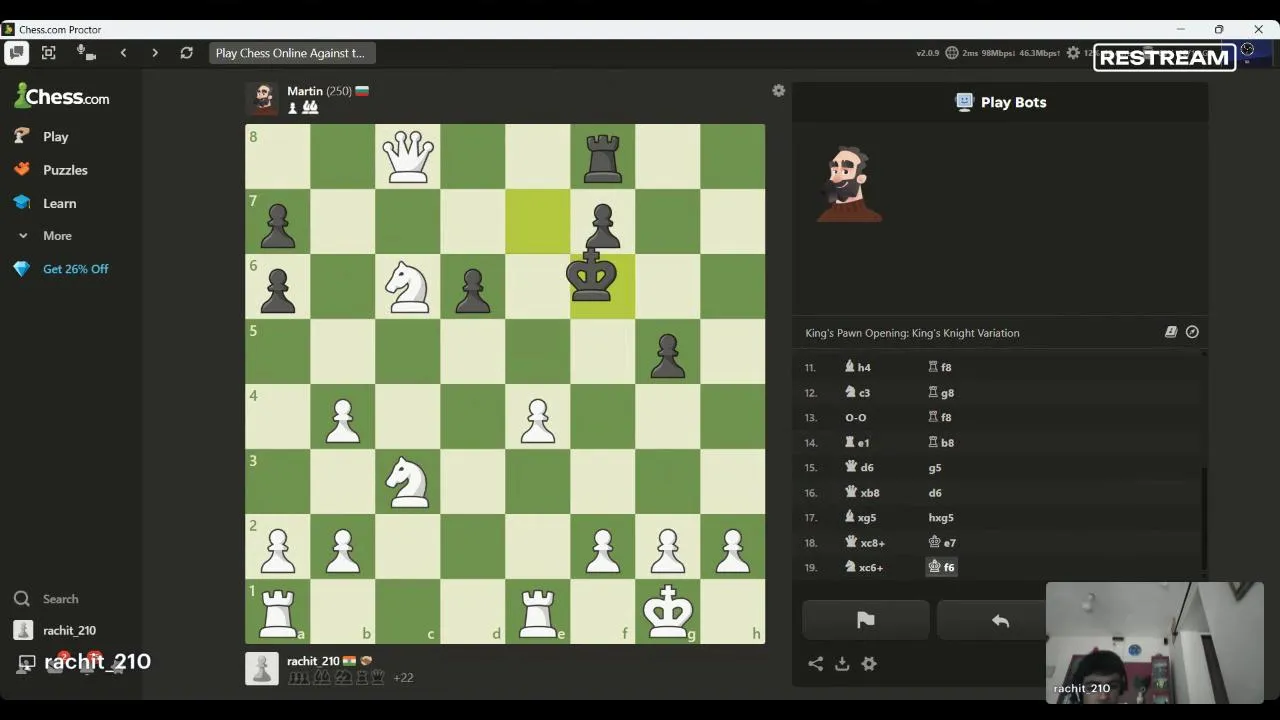The height and width of the screenshot is (720, 1280).
Task: Select the black rook on f8
Action: point(603,156)
